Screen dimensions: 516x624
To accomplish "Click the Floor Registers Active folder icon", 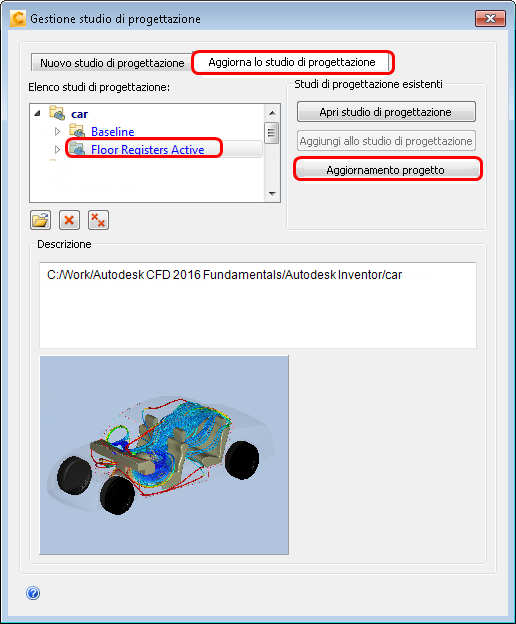I will pos(77,149).
